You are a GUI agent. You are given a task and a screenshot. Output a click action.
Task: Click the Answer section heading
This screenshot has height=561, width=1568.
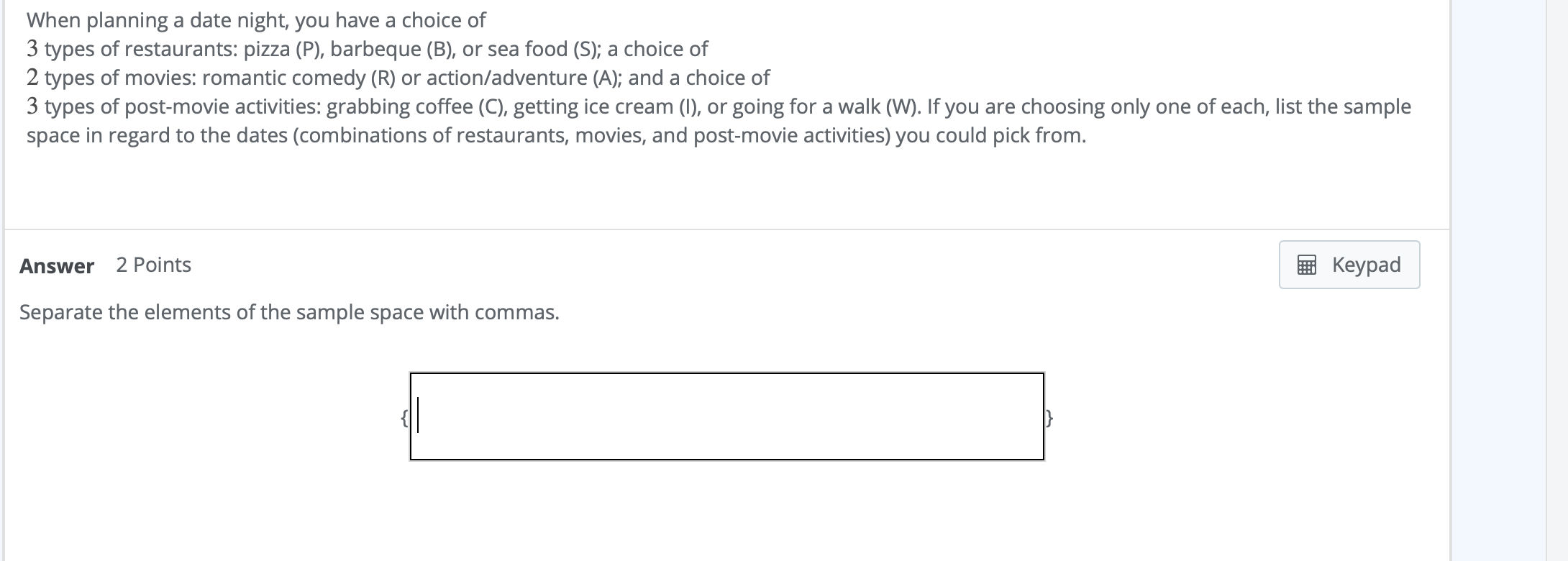coord(55,265)
